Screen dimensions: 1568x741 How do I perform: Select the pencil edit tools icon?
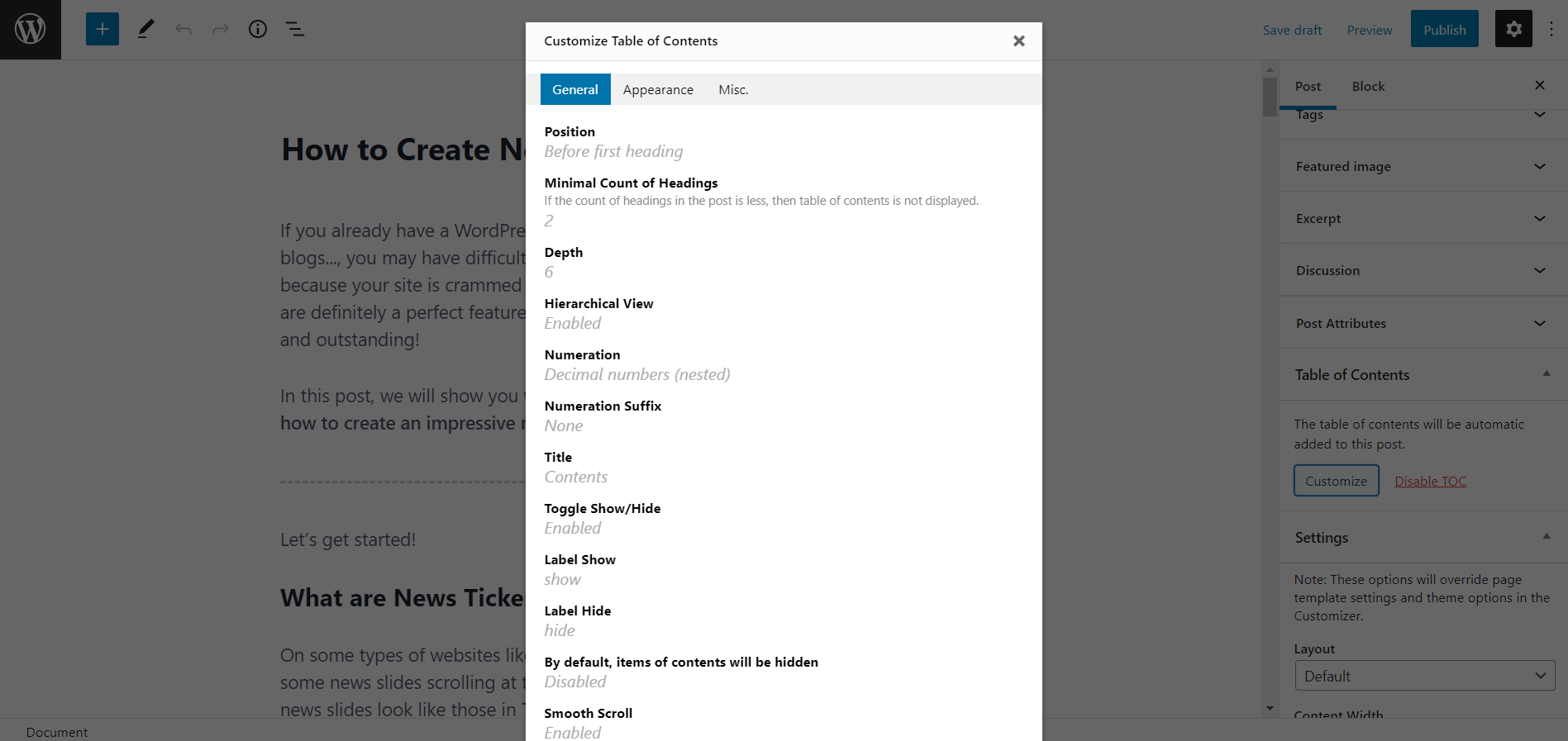click(145, 30)
